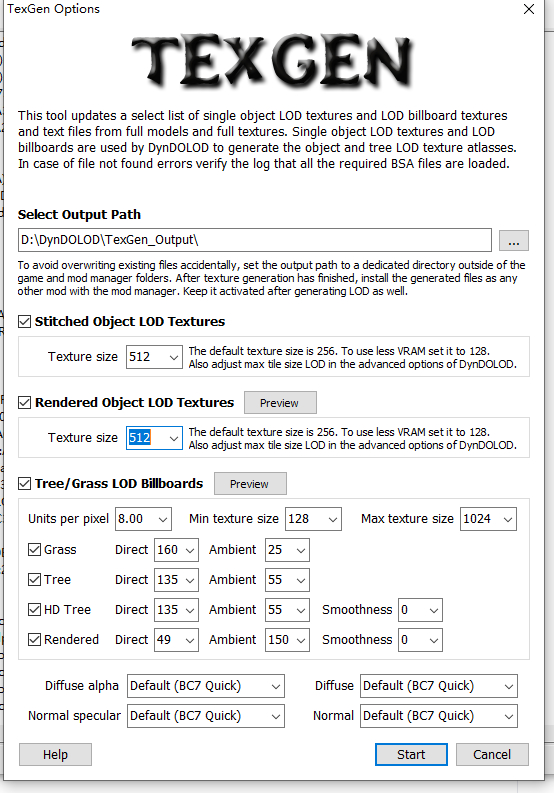Click into the output path text field

pyautogui.click(x=254, y=240)
